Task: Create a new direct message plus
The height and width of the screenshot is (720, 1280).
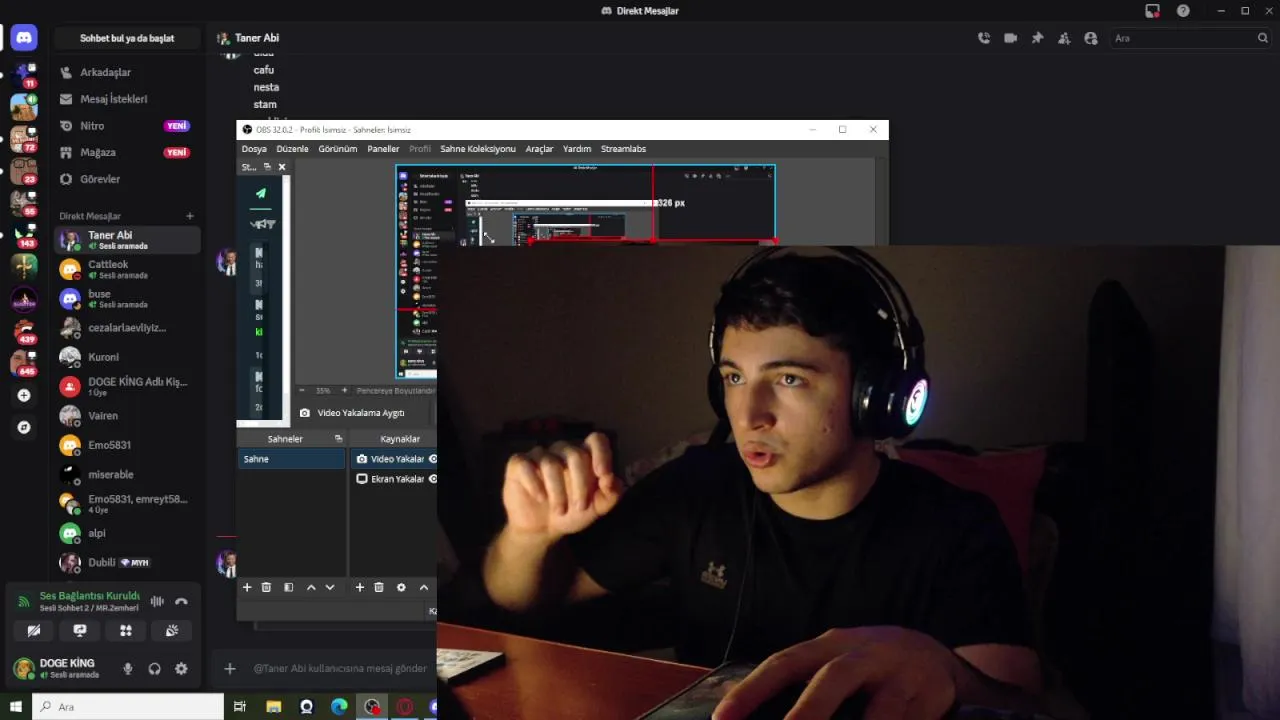Action: (x=190, y=216)
